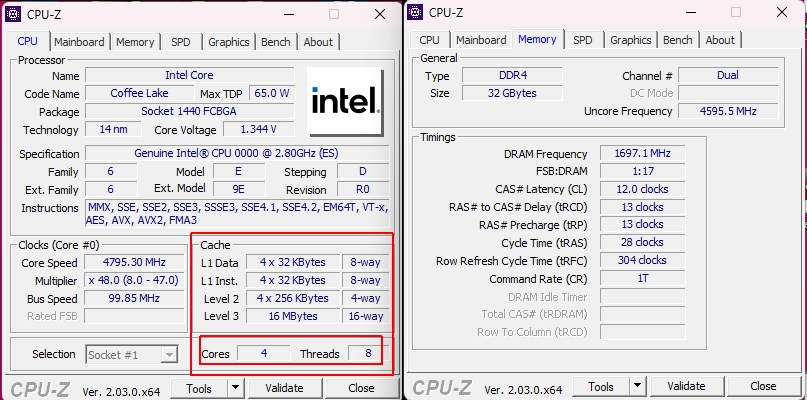The width and height of the screenshot is (807, 400).
Task: Click the Bus Speed value 99.85 MHz
Action: 134,298
